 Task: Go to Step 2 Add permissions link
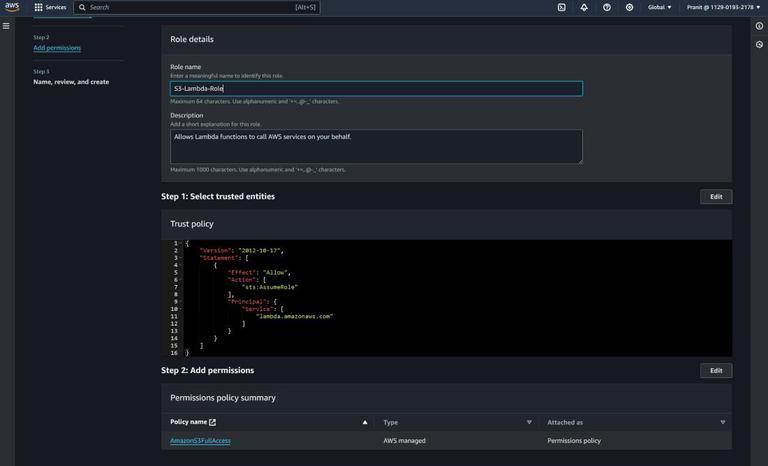coord(57,48)
